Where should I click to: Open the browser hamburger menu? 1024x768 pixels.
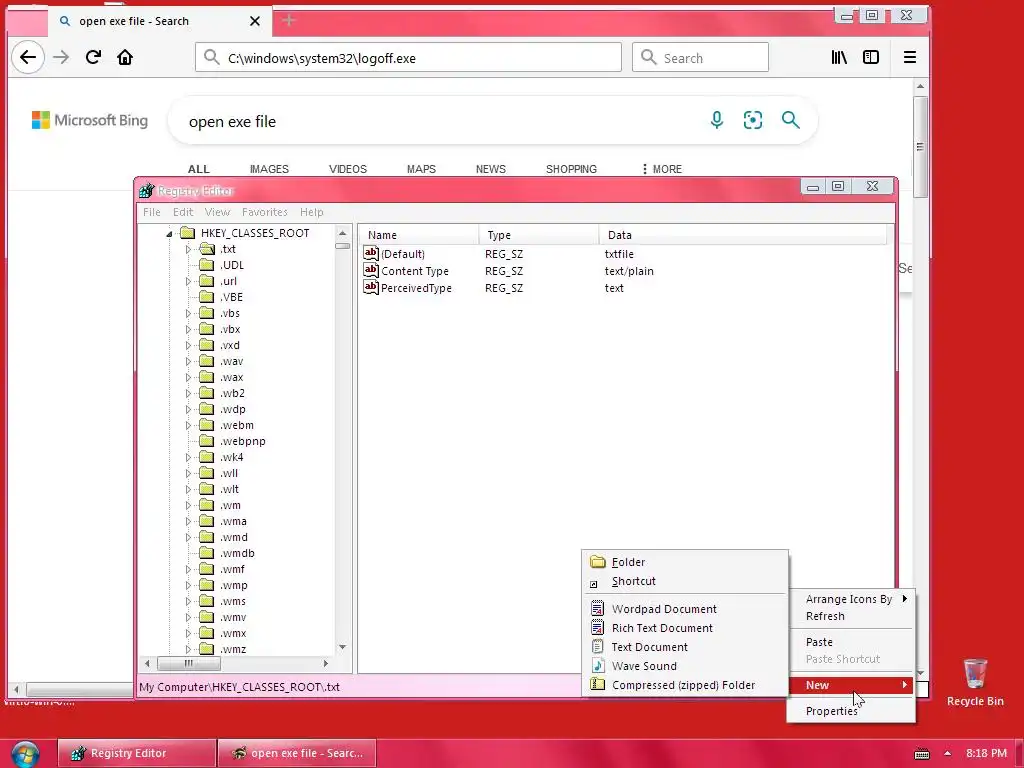click(x=909, y=57)
